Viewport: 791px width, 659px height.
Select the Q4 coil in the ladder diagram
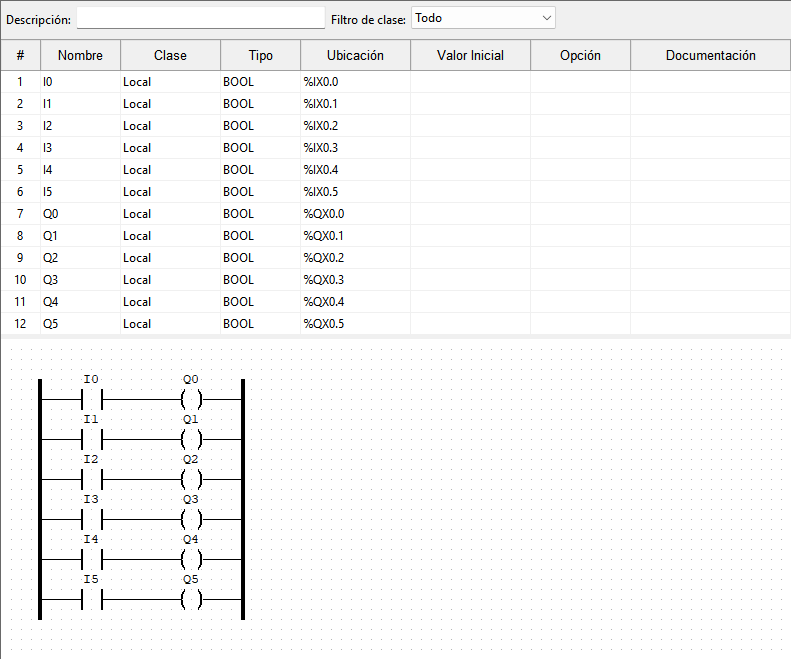tap(191, 559)
